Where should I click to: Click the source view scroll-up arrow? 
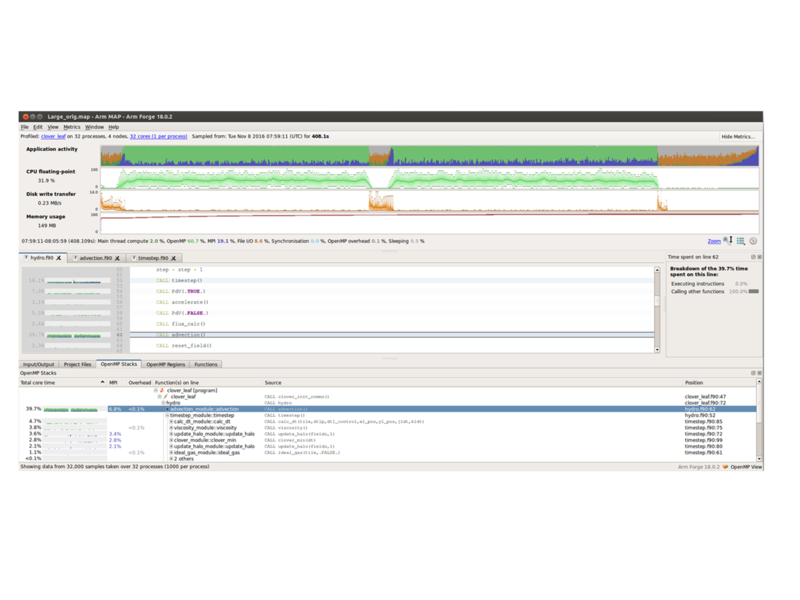click(x=657, y=270)
